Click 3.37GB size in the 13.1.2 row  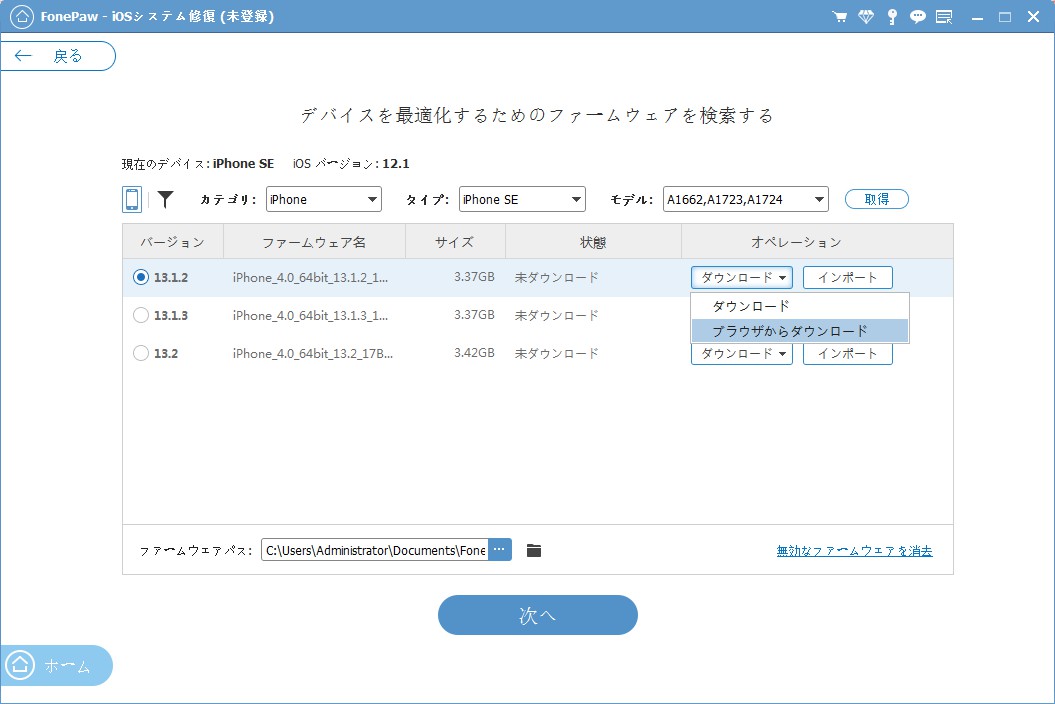click(x=474, y=277)
